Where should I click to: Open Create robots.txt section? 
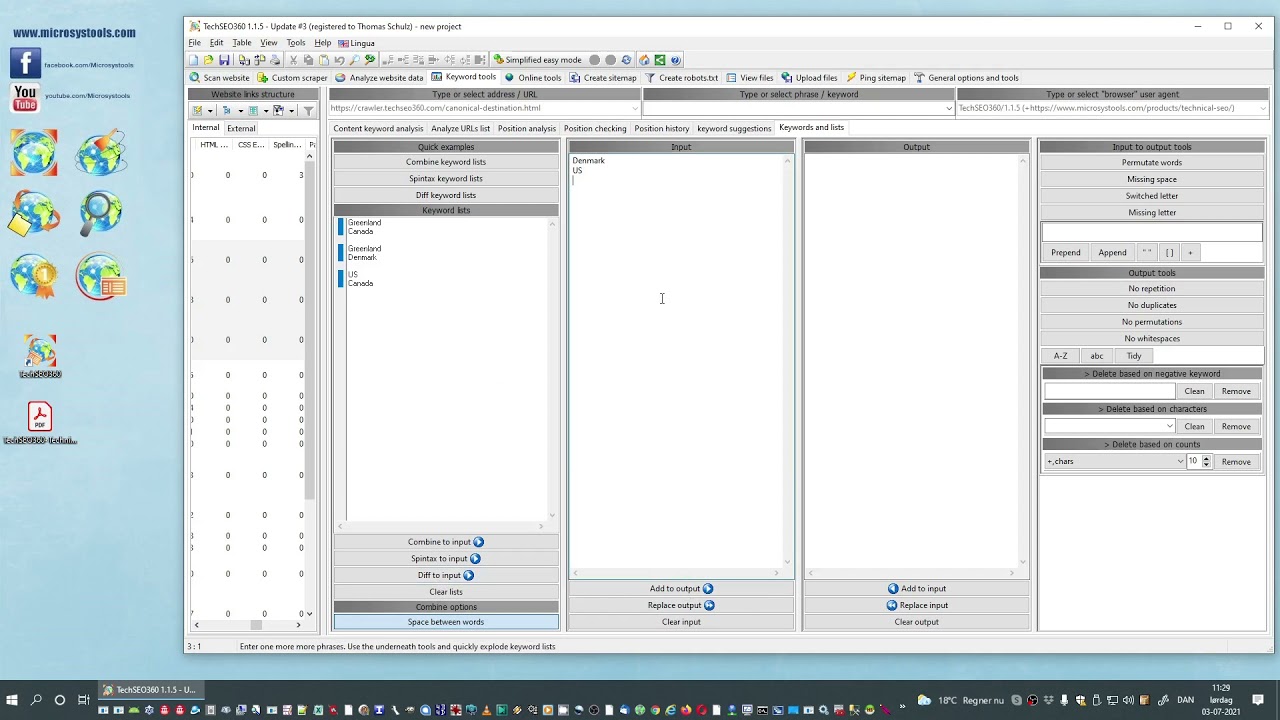(x=681, y=78)
